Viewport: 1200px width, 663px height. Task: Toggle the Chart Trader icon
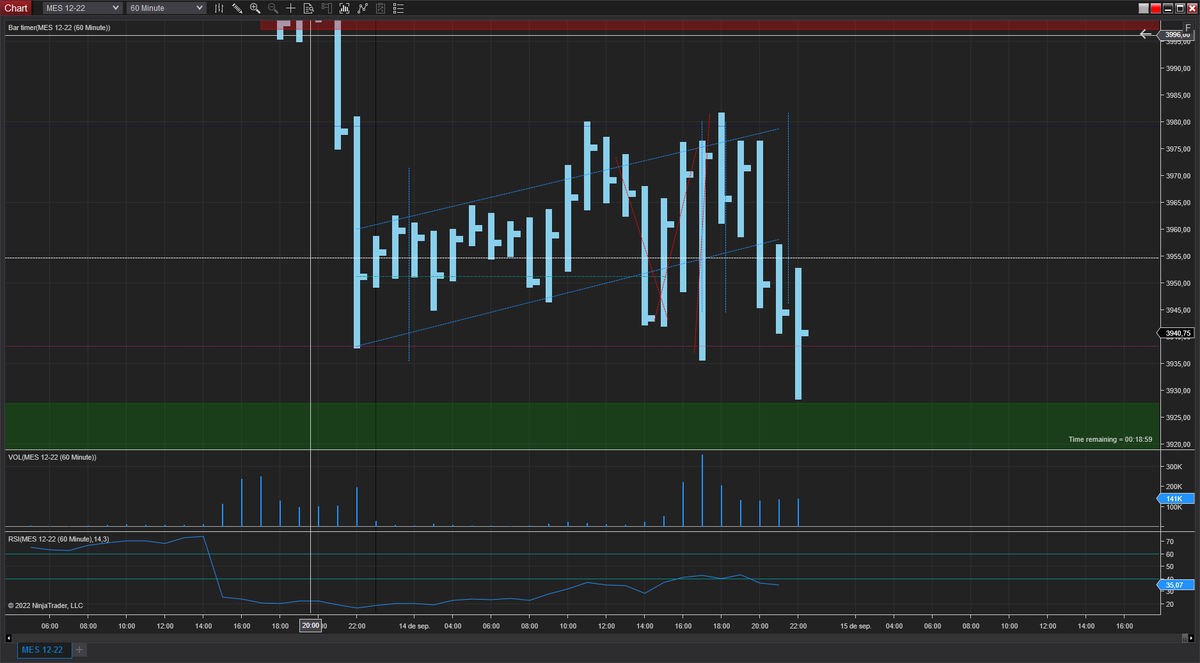326,8
